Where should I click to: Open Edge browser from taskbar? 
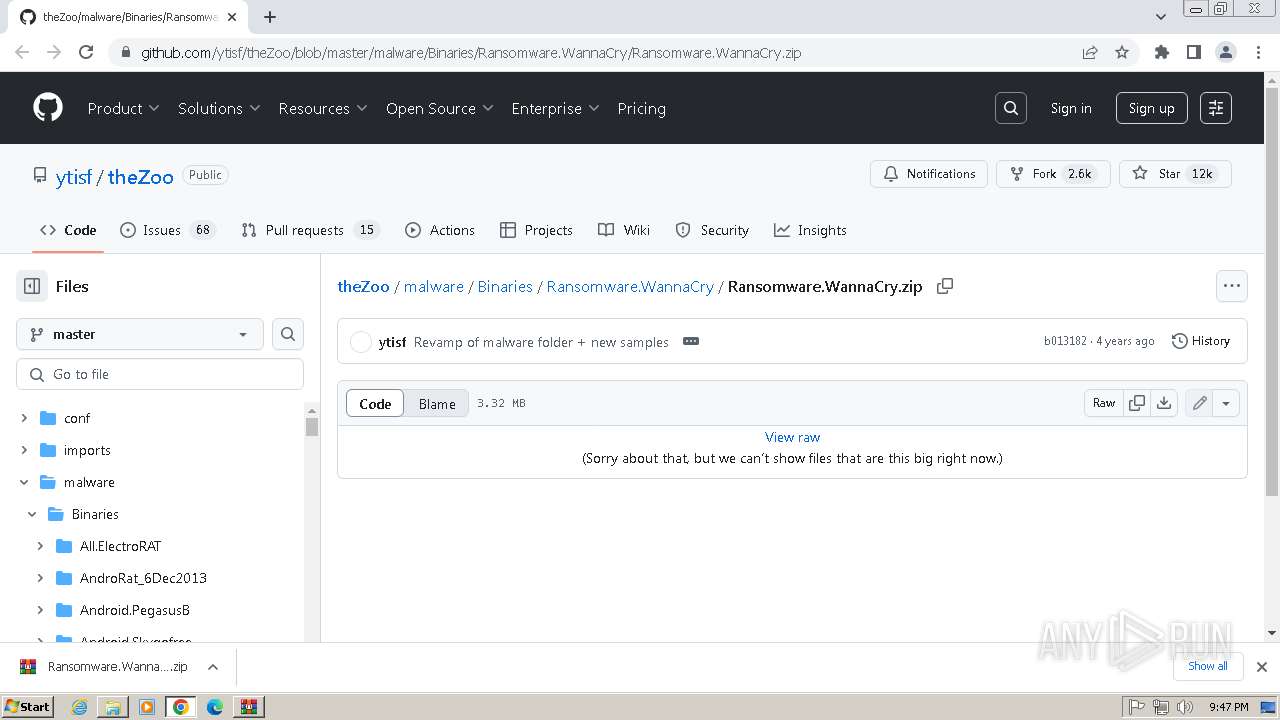click(x=215, y=707)
